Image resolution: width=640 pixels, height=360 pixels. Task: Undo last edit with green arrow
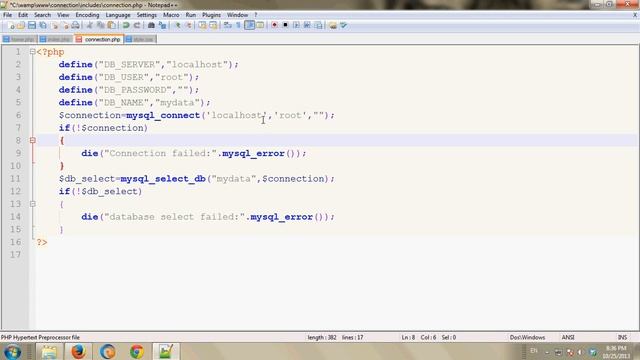click(x=126, y=25)
